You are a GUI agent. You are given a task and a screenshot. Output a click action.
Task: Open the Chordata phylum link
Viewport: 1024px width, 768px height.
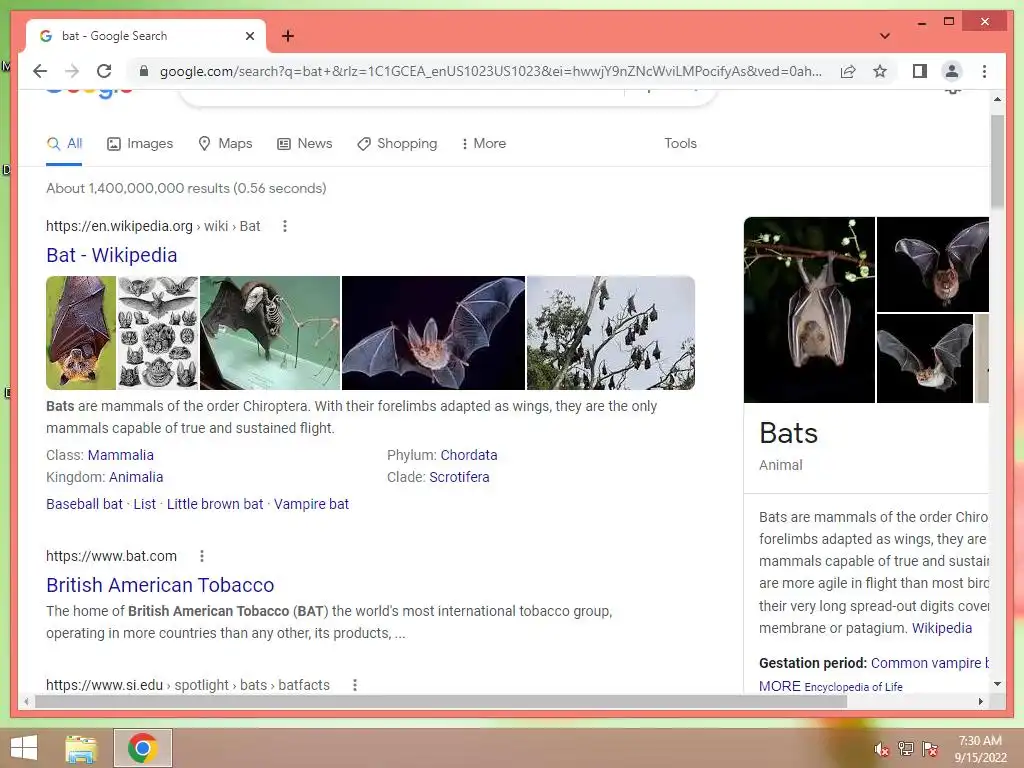(469, 455)
